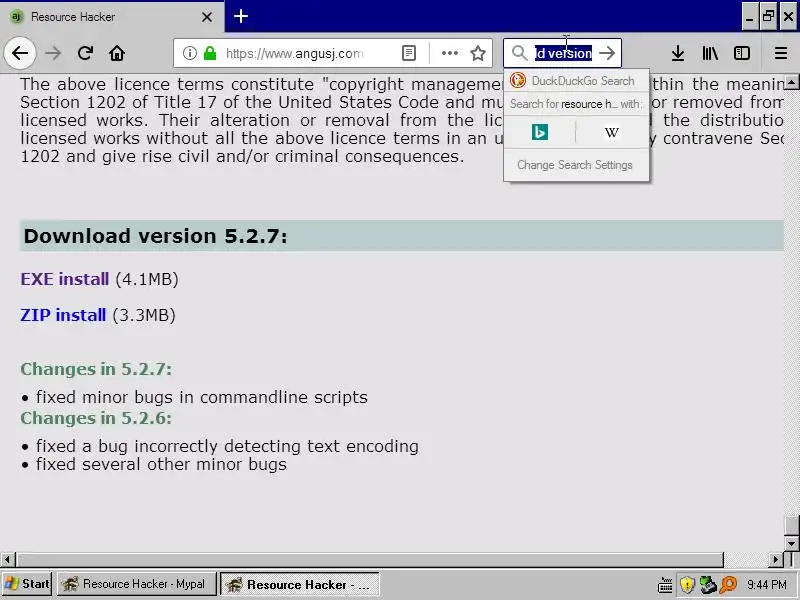Click the forward navigation arrow

[53, 53]
